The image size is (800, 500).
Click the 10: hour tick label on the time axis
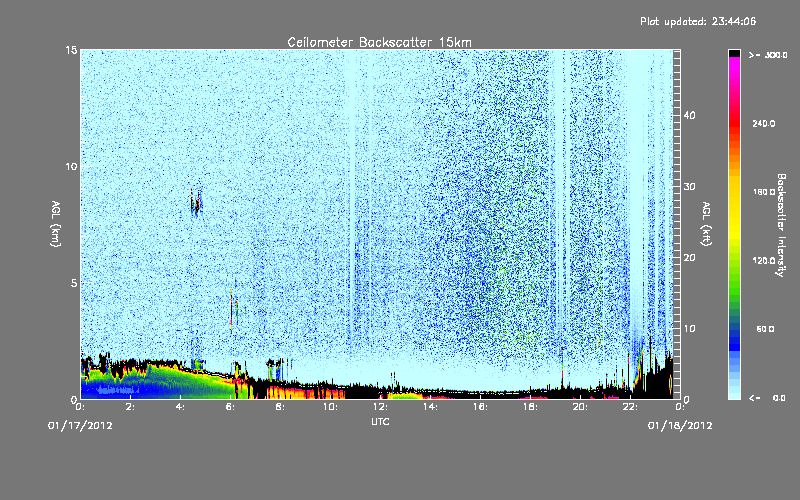(330, 407)
